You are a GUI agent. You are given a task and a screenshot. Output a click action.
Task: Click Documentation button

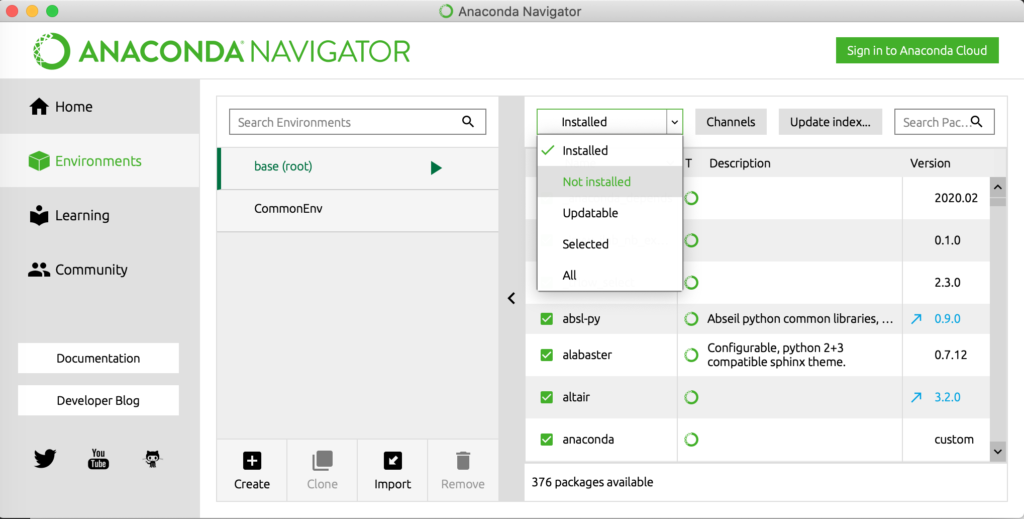click(x=98, y=358)
